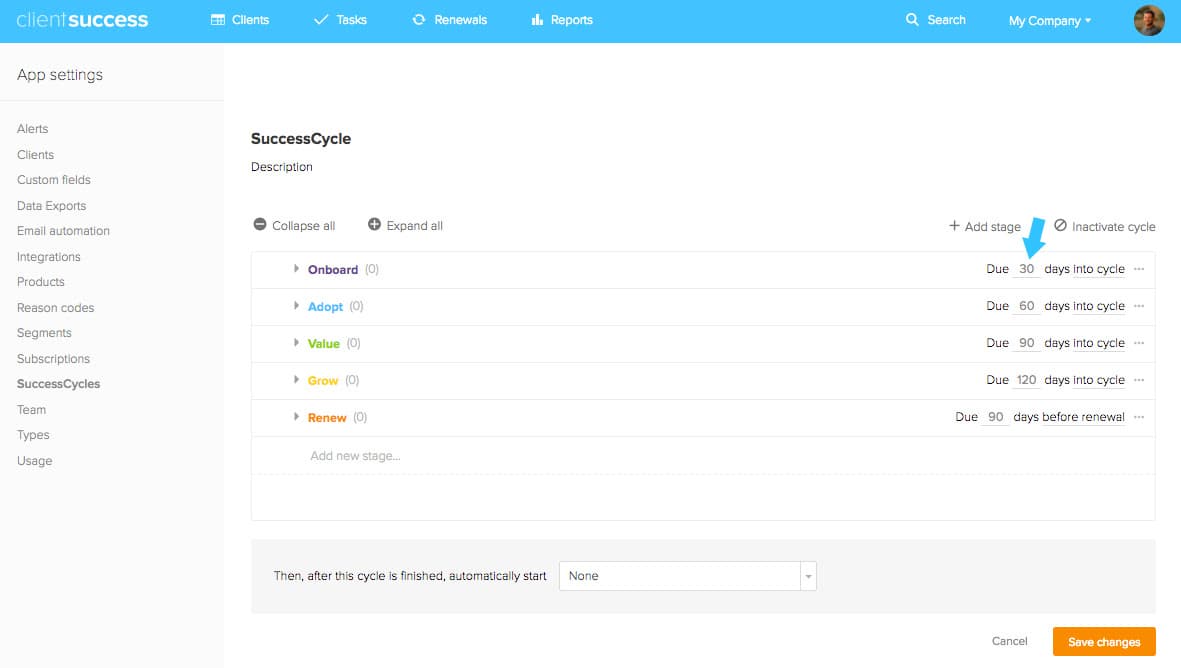Click the Renewals refresh icon
1181x668 pixels.
[x=419, y=20]
